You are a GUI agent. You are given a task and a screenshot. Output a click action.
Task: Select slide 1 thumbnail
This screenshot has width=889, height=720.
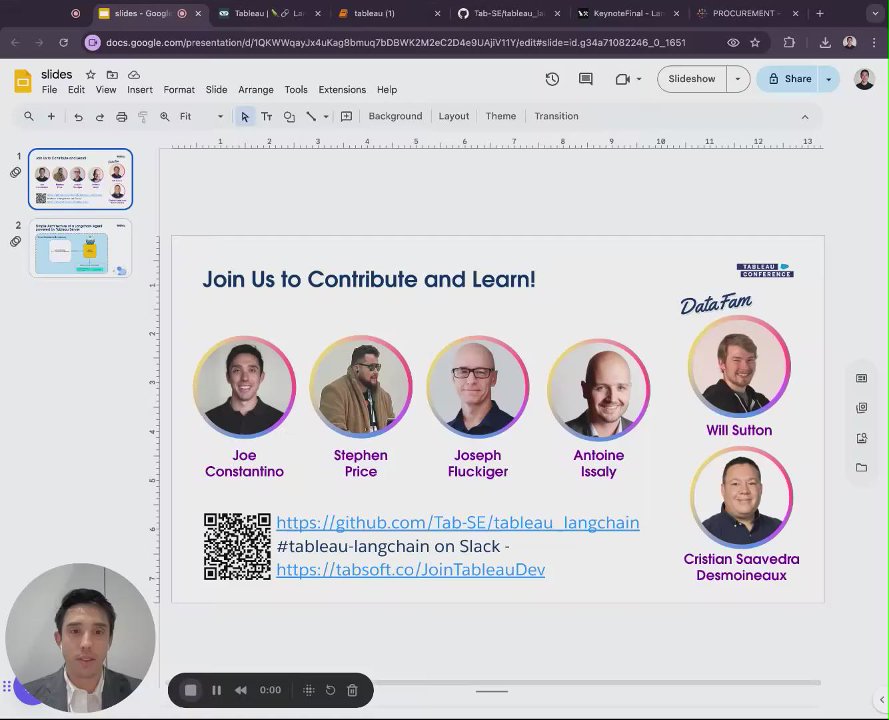tap(81, 179)
